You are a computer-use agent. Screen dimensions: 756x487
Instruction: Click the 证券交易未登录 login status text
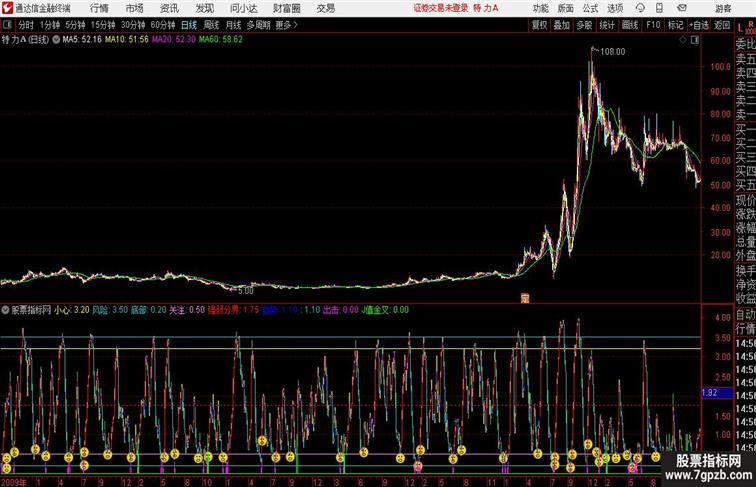(441, 8)
